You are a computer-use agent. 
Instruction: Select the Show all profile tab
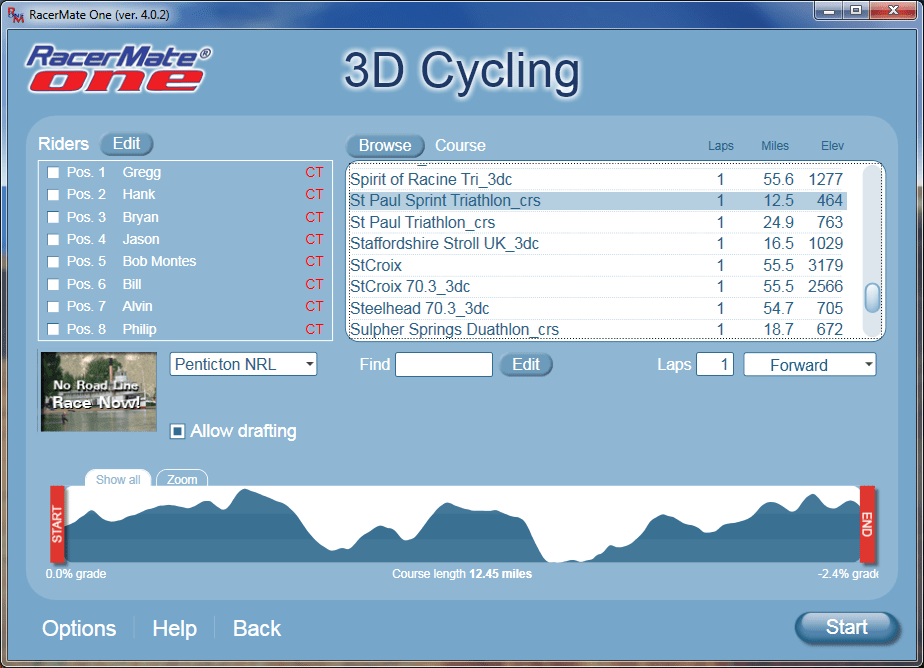(118, 480)
